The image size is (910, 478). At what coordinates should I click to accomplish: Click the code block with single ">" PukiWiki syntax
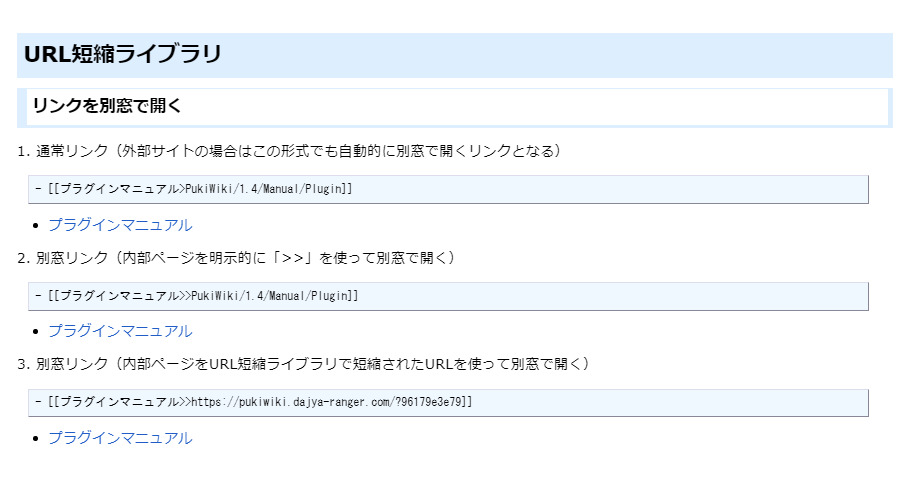point(450,189)
